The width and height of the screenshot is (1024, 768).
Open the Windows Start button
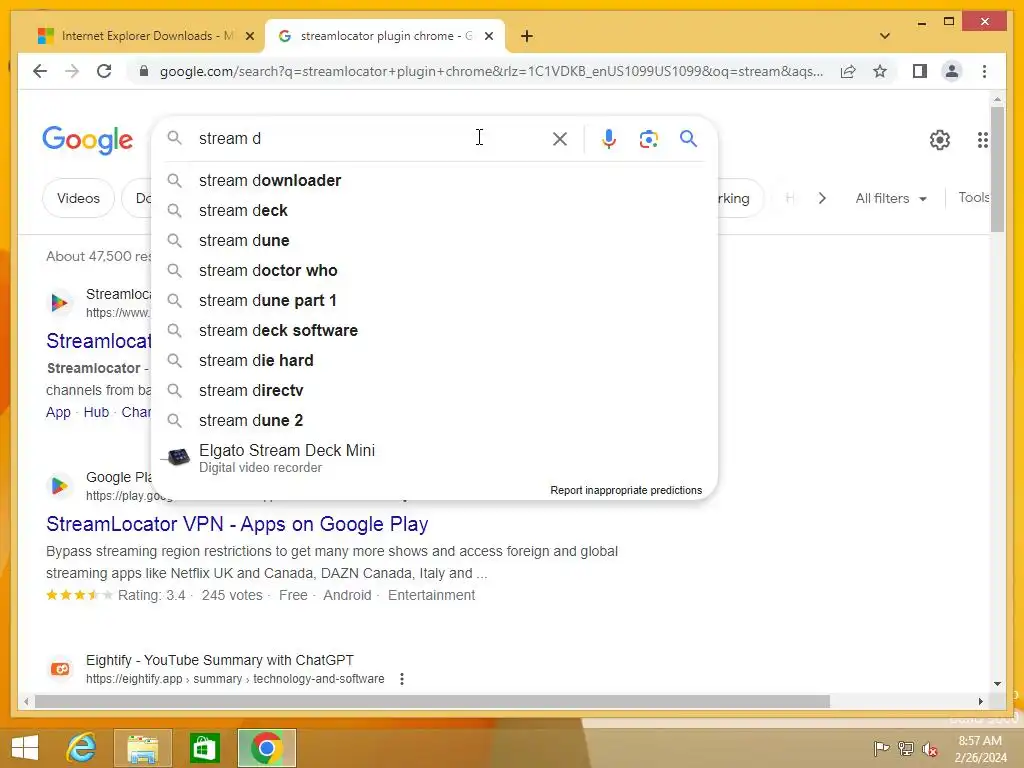tap(25, 748)
